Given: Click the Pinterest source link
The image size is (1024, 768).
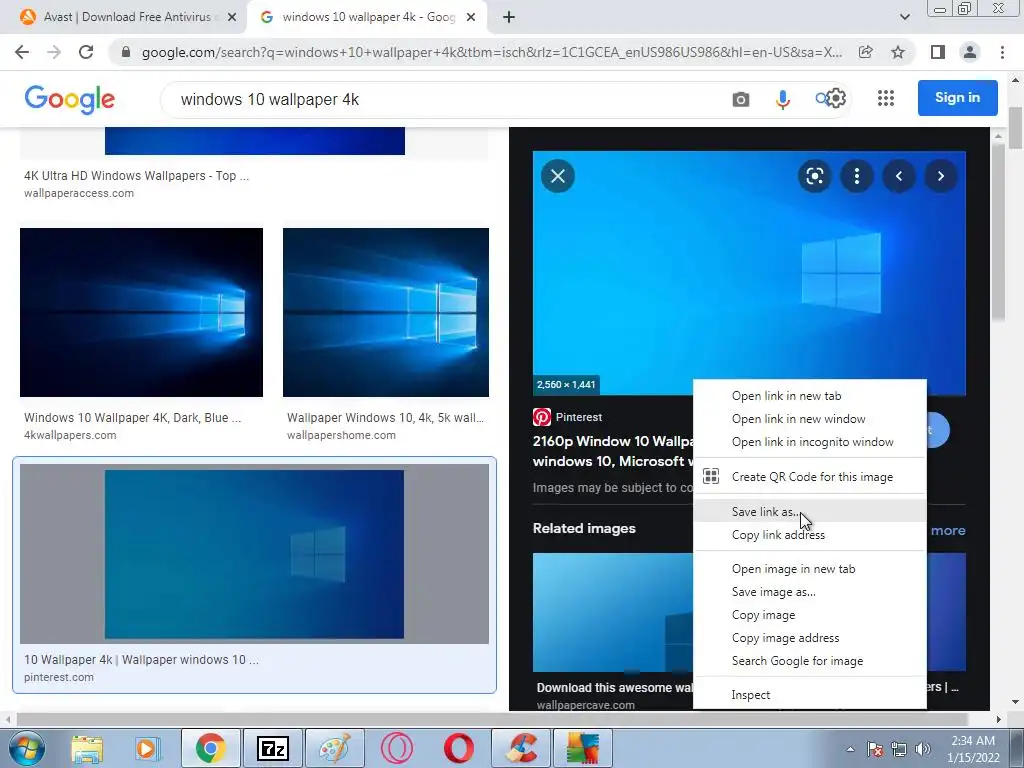Looking at the screenshot, I should [x=568, y=417].
